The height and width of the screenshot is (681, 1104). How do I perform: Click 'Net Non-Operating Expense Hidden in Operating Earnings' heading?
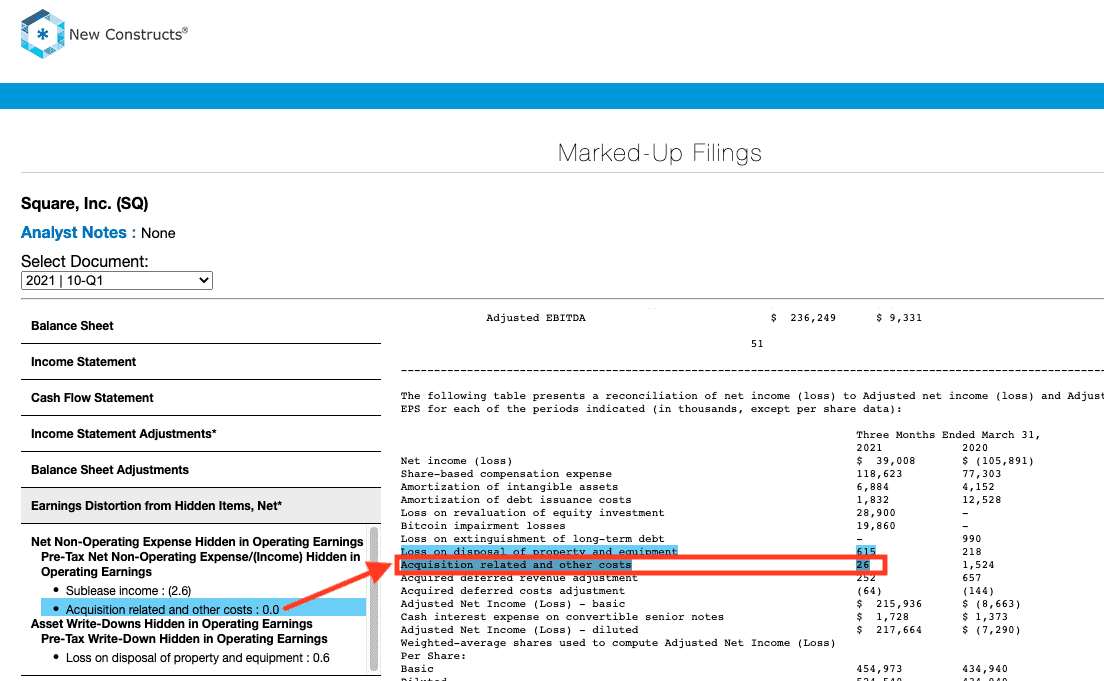(197, 542)
